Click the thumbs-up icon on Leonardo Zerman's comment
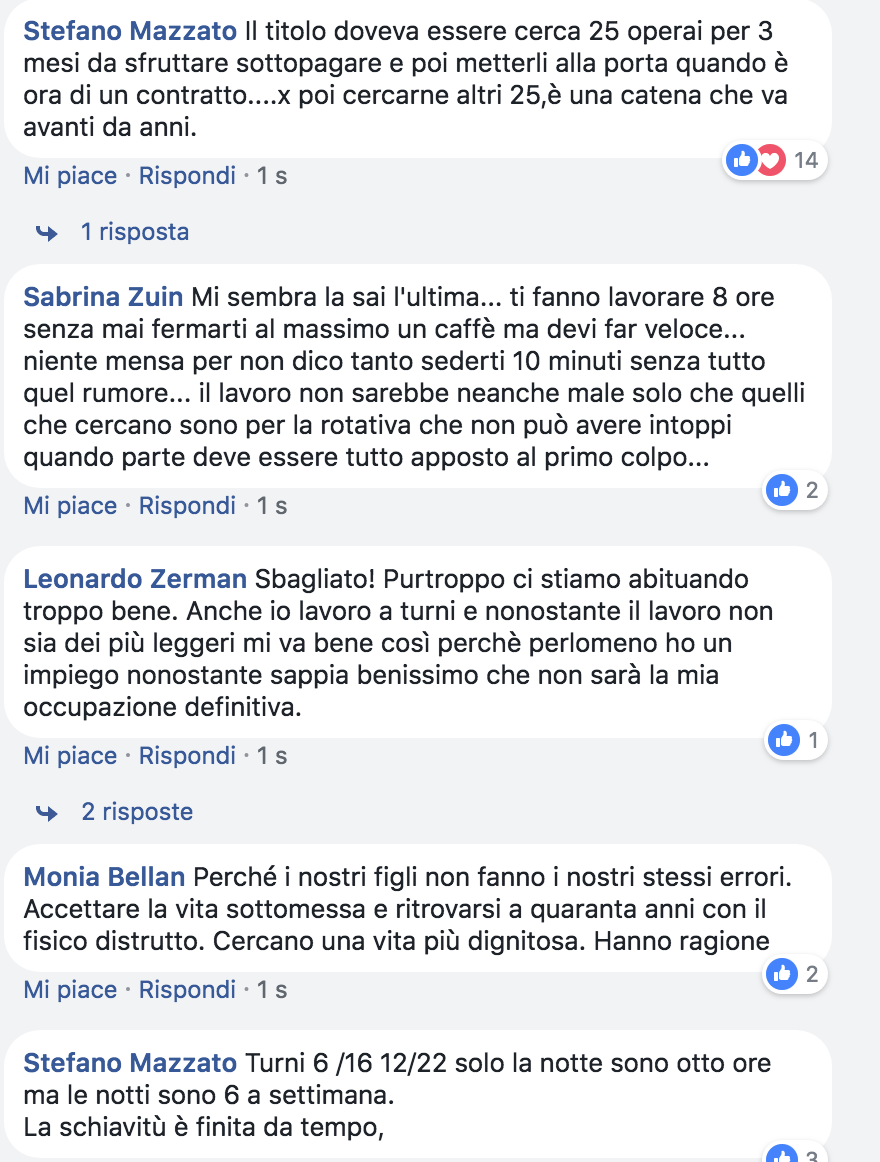Viewport: 880px width, 1162px height. coord(785,740)
